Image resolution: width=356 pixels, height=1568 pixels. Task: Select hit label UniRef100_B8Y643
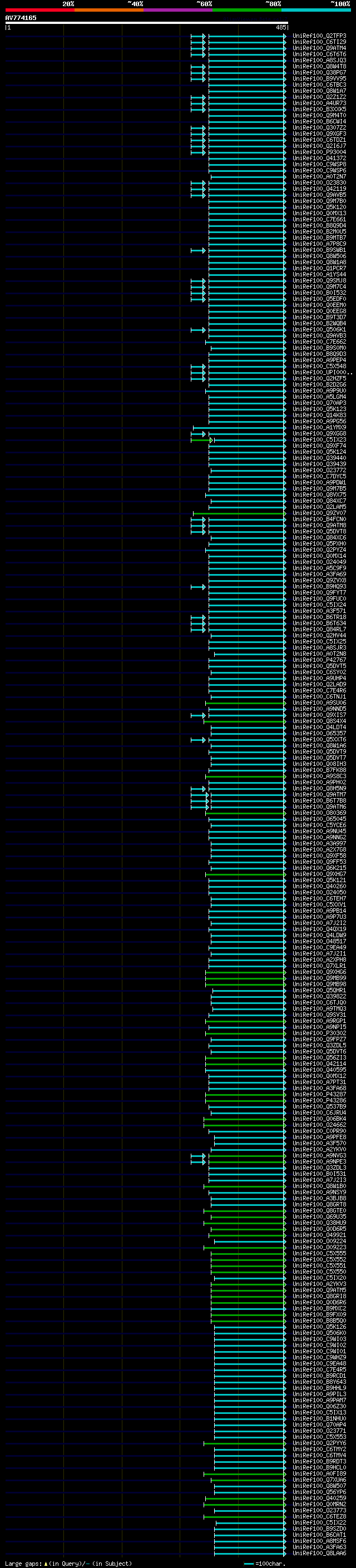click(319, 1382)
